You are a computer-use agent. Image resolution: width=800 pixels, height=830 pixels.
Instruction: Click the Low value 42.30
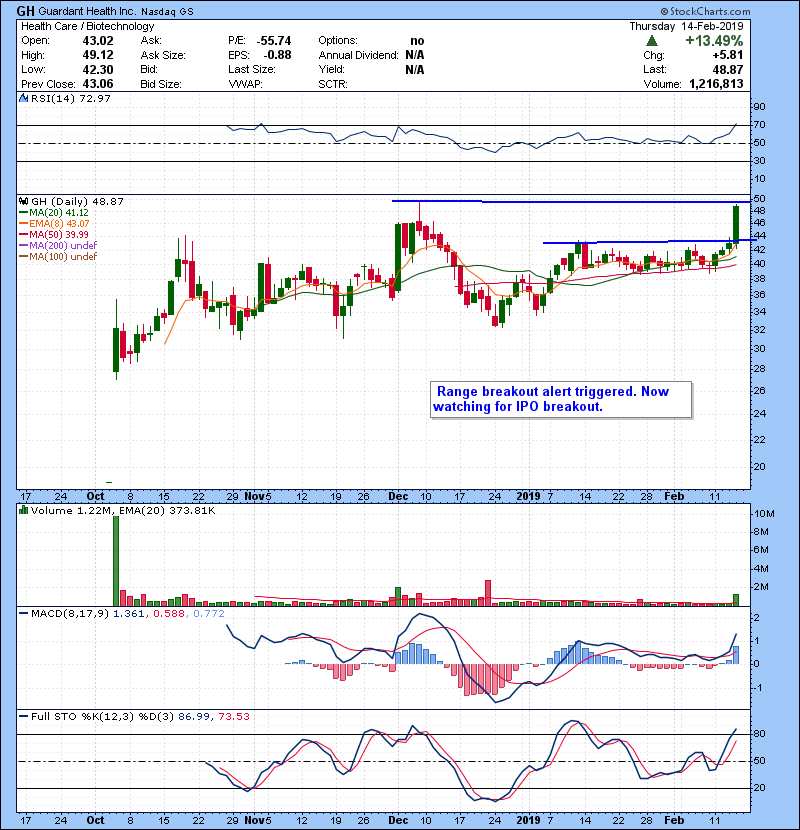[x=98, y=69]
